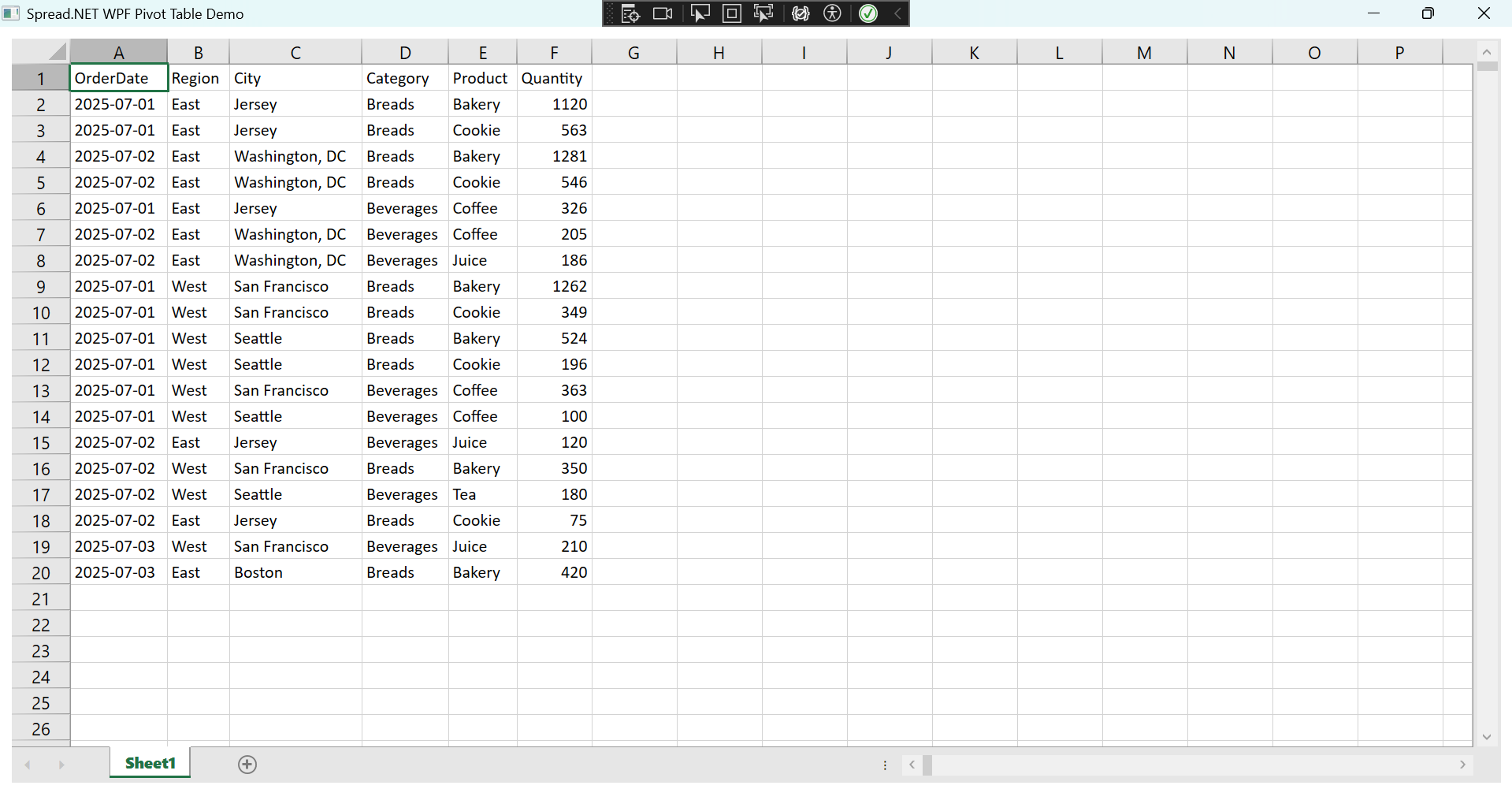1512x789 pixels.
Task: Click the cell with quantity 420
Action: click(555, 572)
